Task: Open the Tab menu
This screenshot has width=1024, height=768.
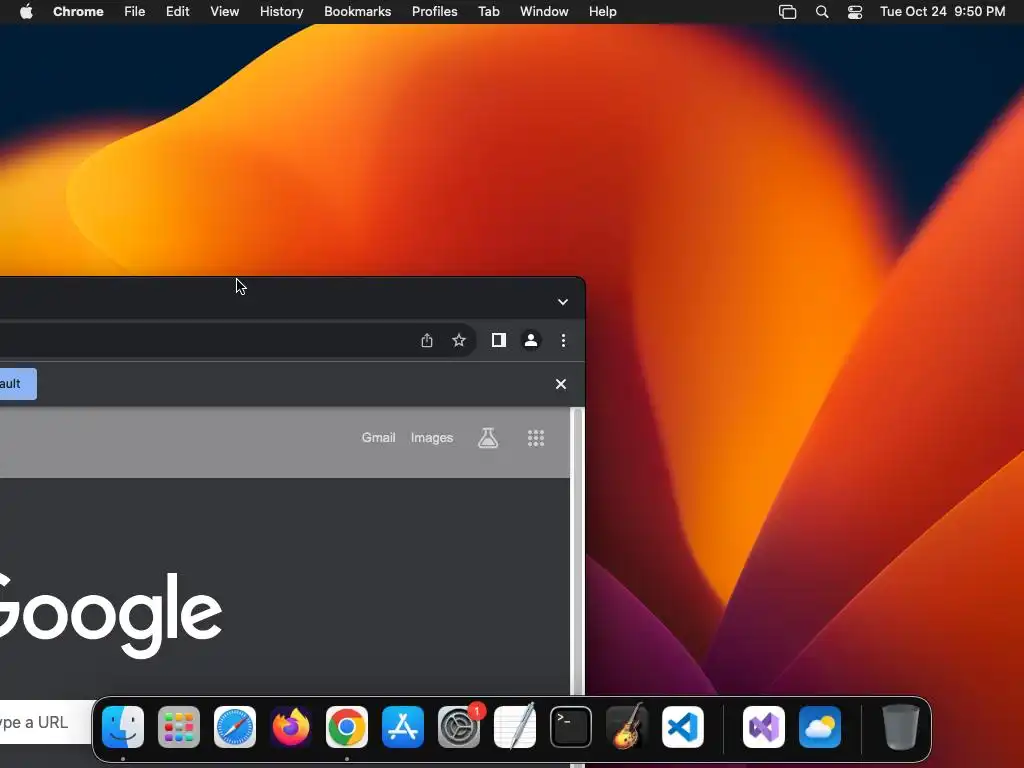Action: click(488, 12)
